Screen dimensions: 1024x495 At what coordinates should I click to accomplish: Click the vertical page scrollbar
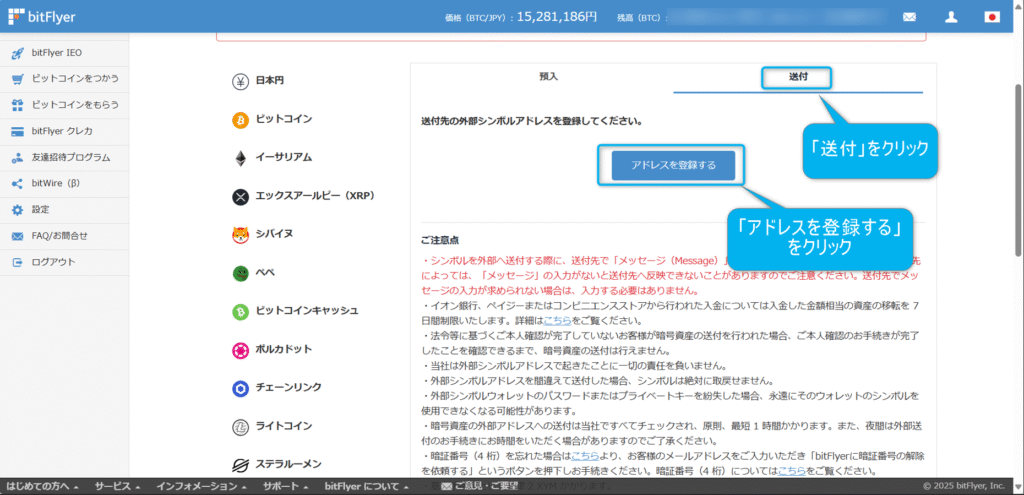click(x=1018, y=170)
